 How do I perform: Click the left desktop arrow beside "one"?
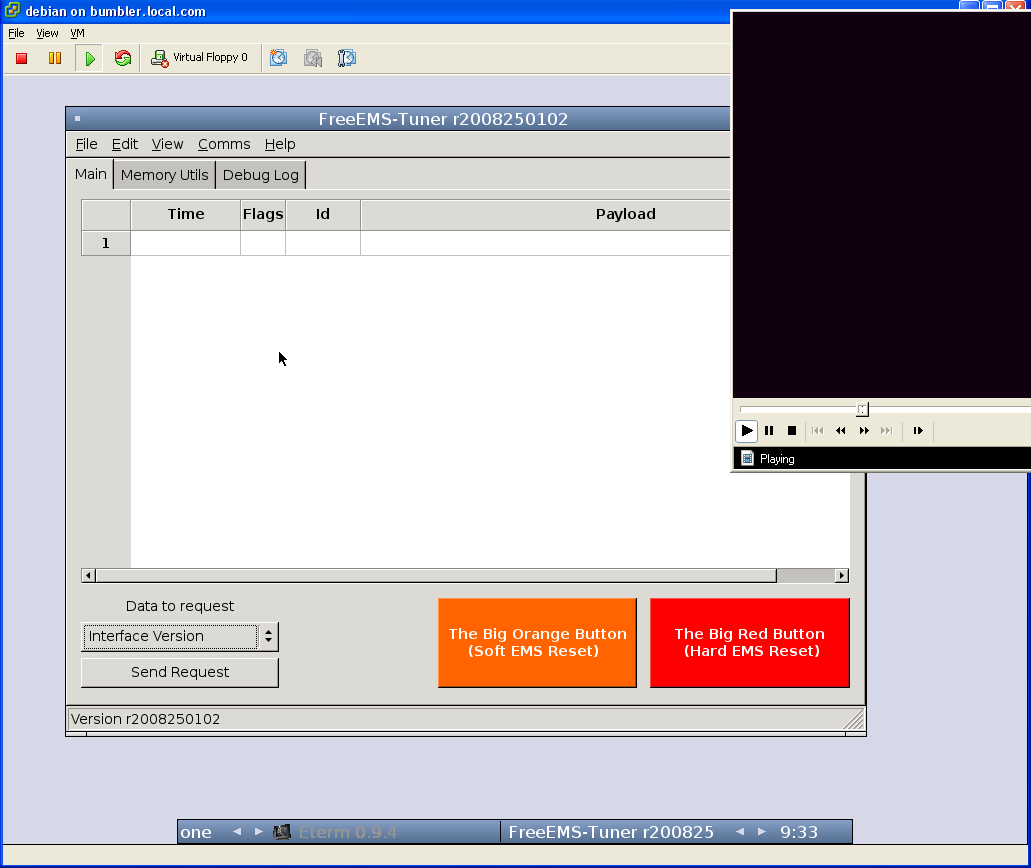(237, 832)
